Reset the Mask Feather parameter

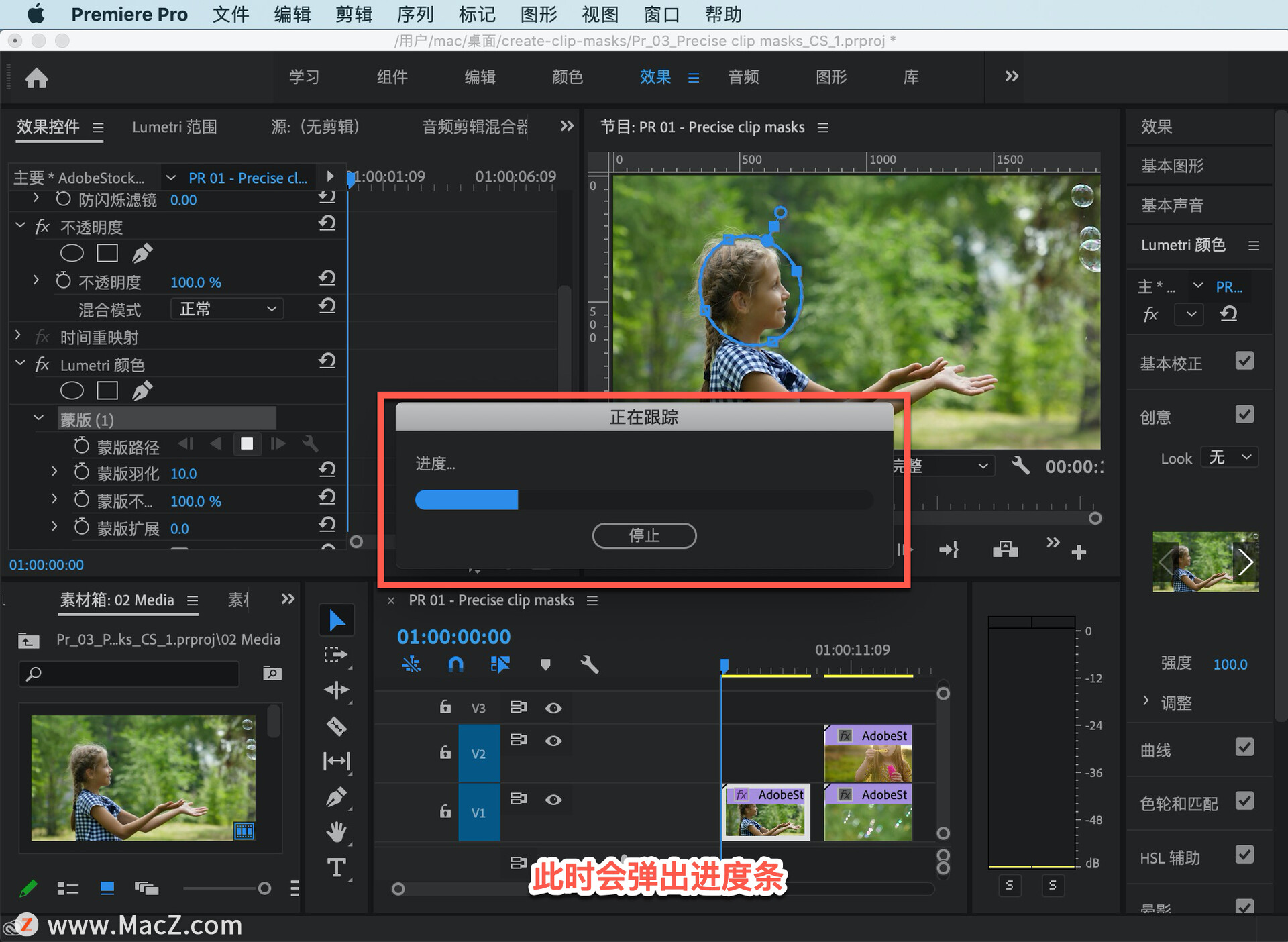327,470
